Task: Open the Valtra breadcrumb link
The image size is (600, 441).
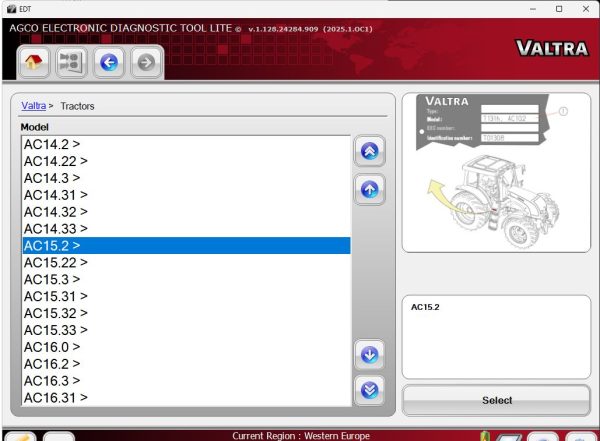Action: pos(34,106)
